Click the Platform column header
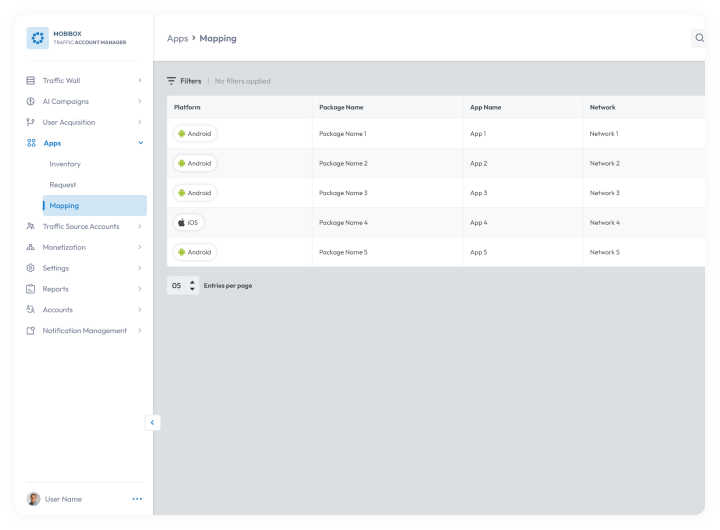720x530 pixels. (x=187, y=107)
